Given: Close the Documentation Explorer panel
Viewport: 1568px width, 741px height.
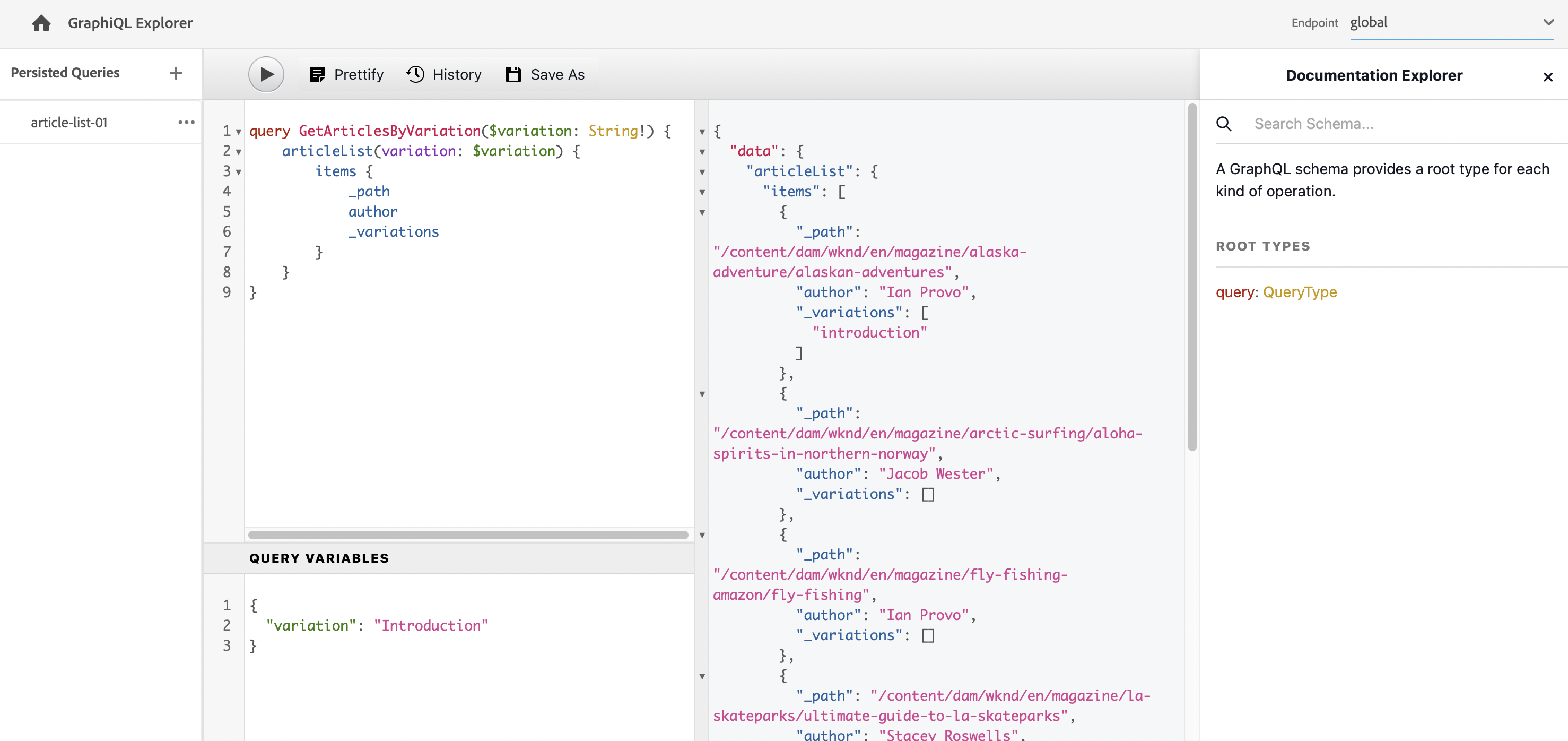Looking at the screenshot, I should click(1548, 77).
